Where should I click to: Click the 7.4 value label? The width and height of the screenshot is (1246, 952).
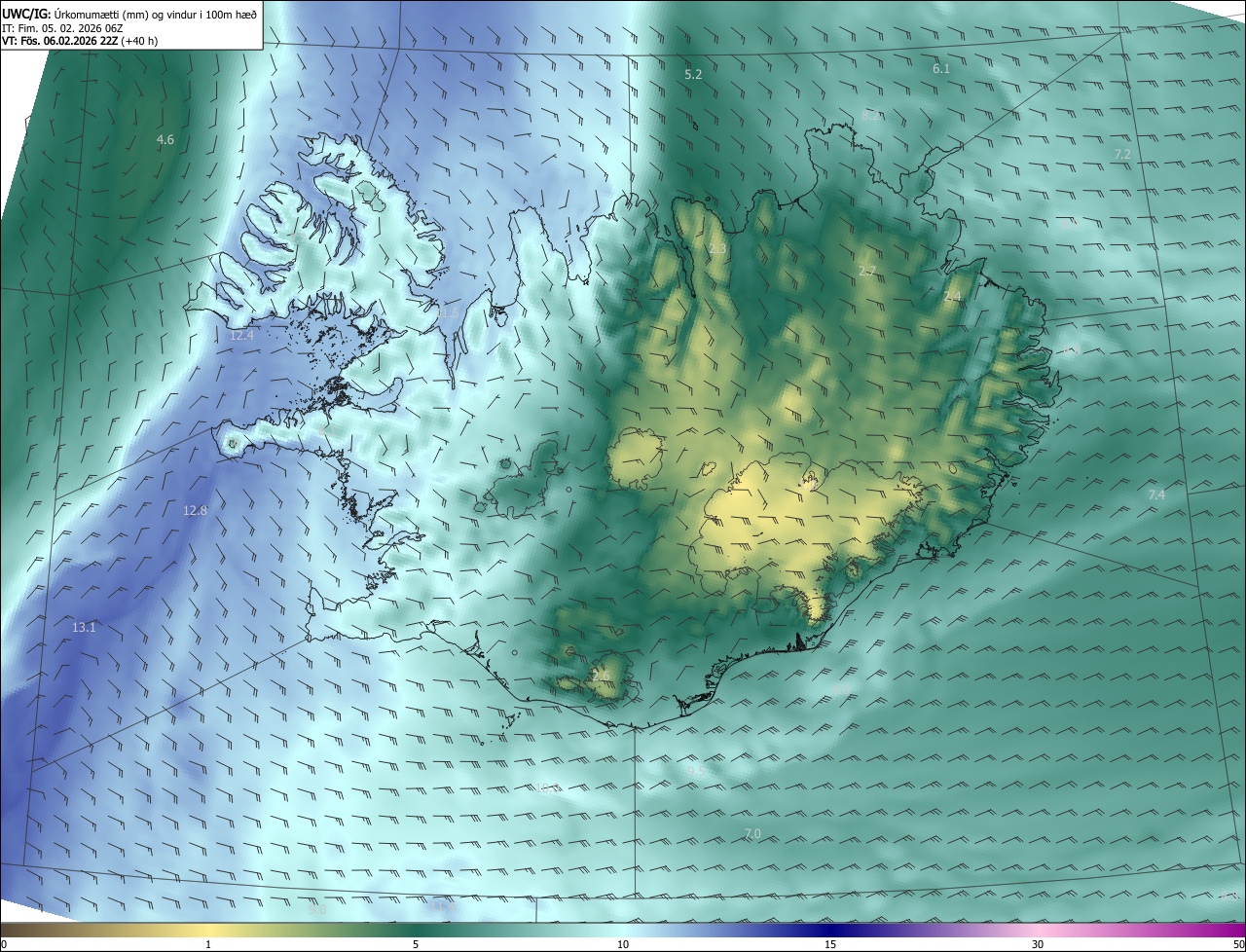(1156, 495)
